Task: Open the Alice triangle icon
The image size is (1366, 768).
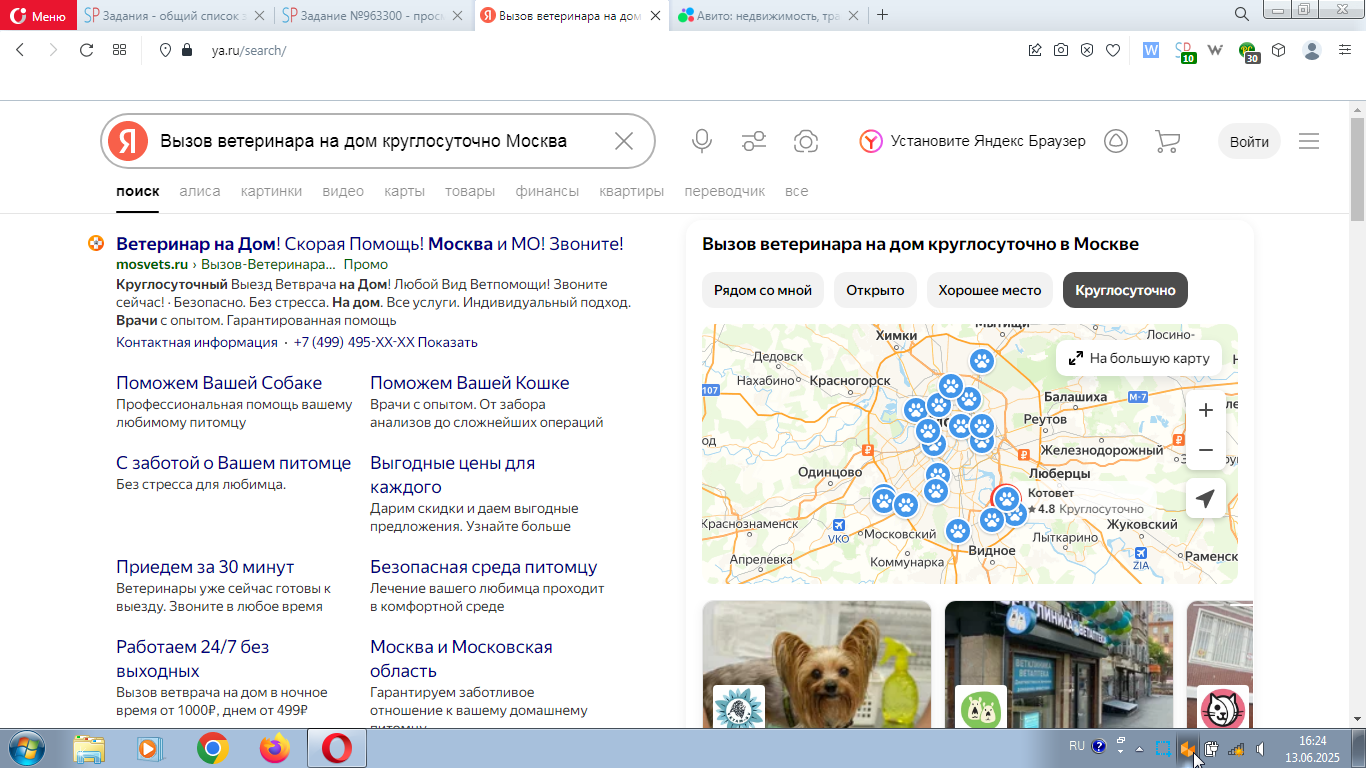Action: pos(1116,141)
